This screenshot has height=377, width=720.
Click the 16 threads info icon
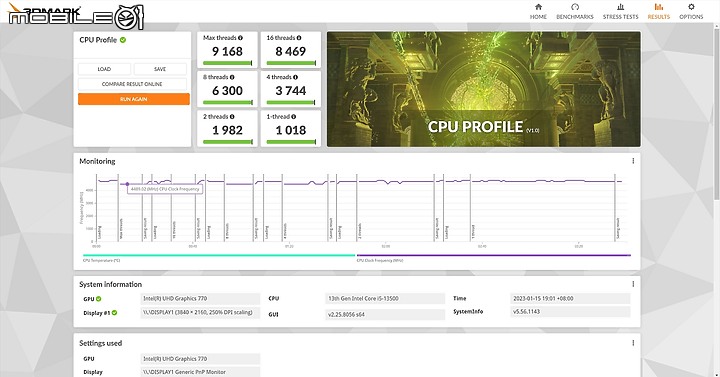click(x=299, y=38)
